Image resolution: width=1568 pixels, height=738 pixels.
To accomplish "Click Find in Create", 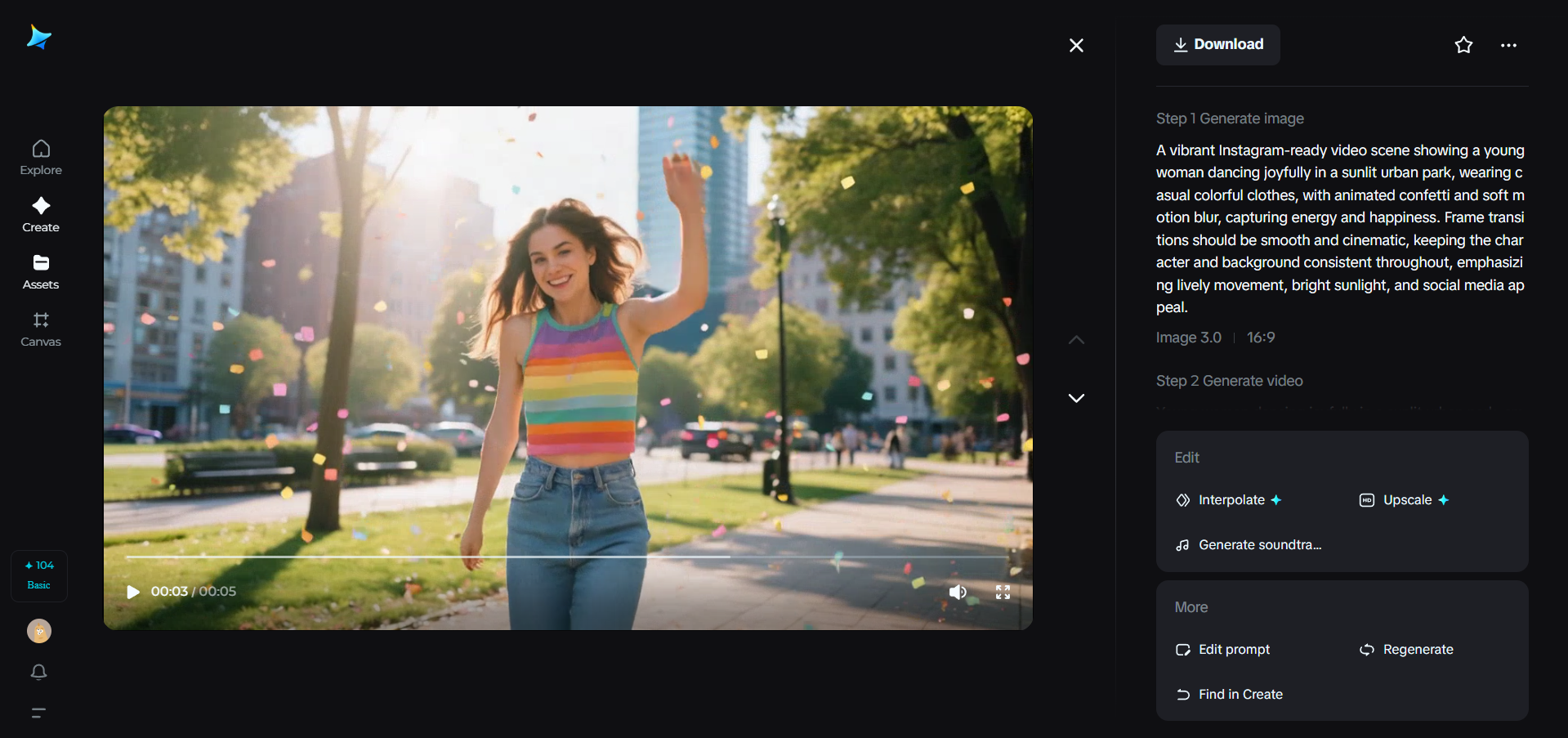I will click(1229, 695).
